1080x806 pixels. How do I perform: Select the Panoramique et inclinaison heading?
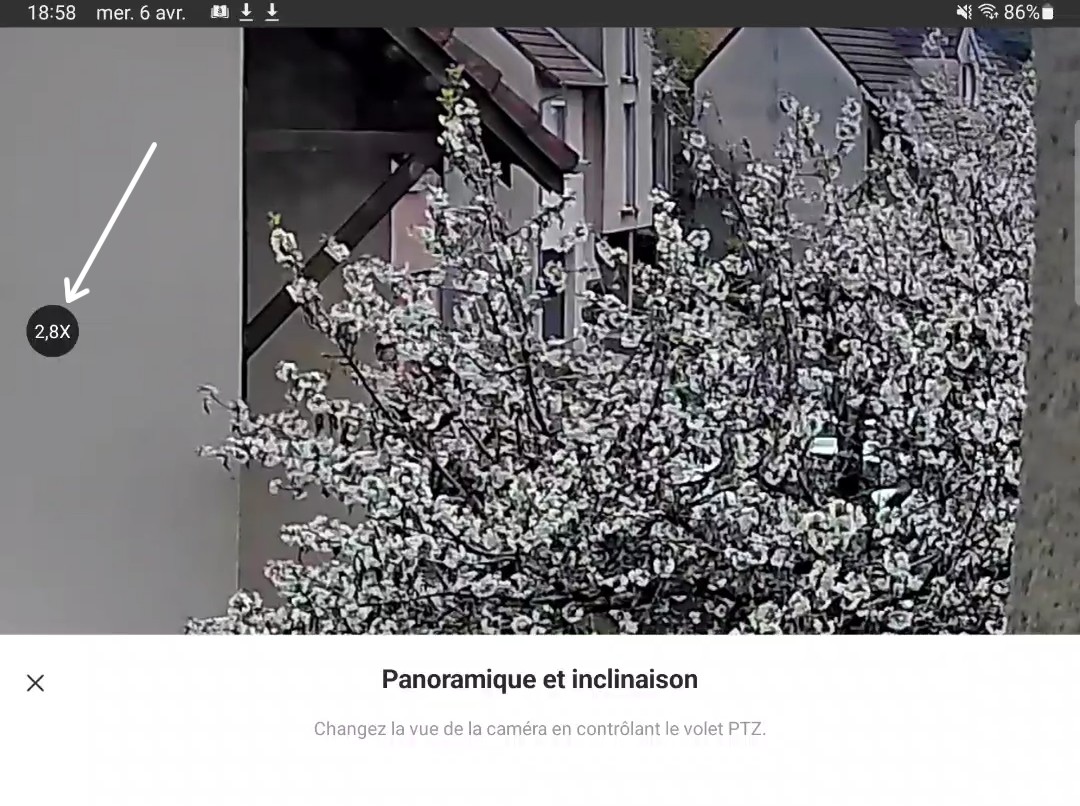pos(539,679)
